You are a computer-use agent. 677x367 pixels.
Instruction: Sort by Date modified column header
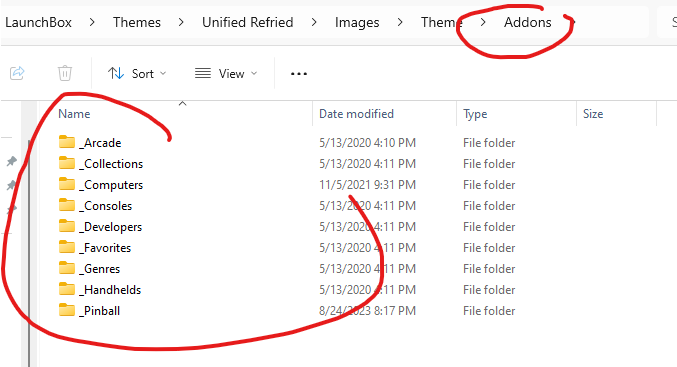(356, 114)
